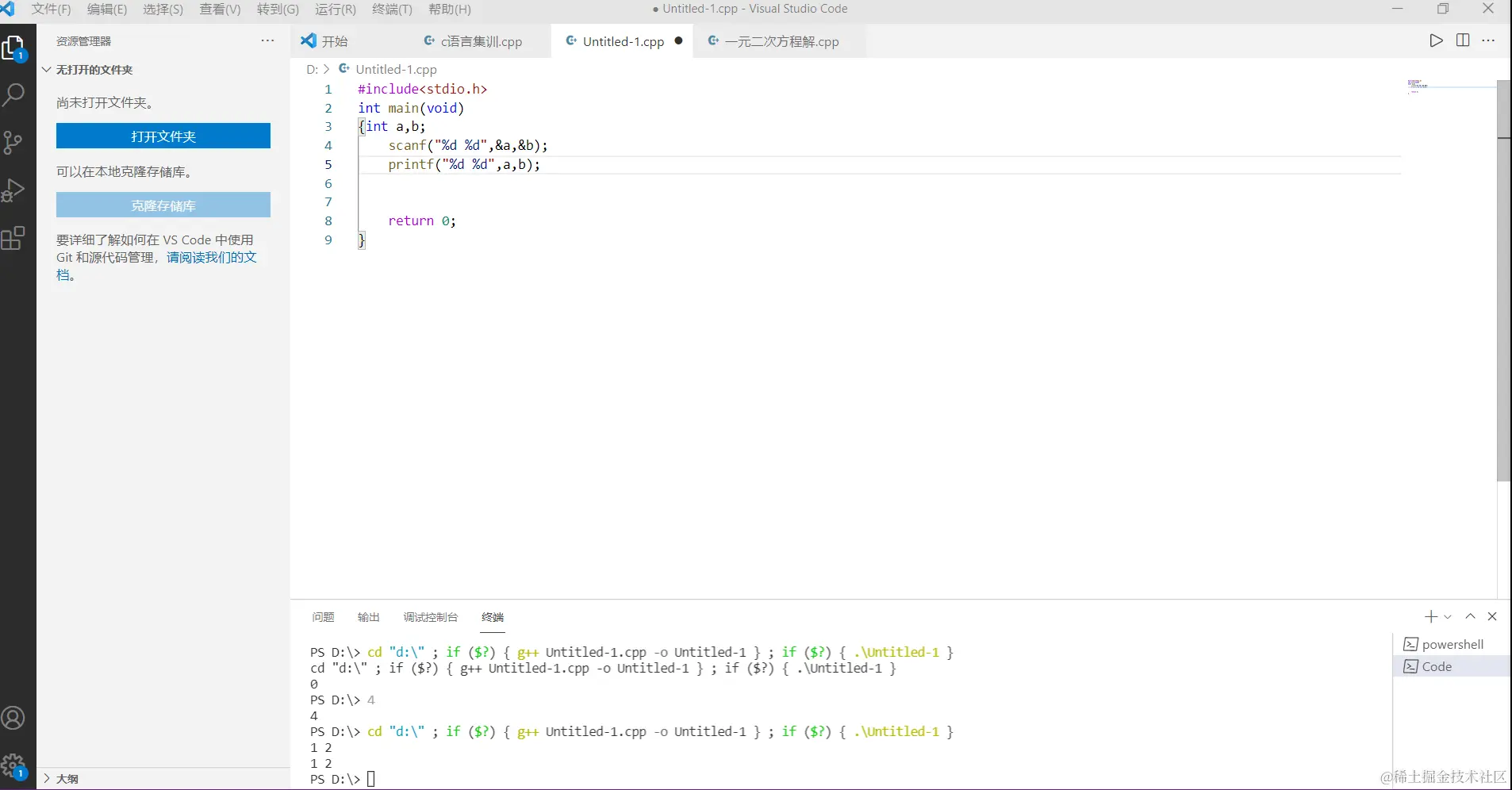Maximize the terminal panel with up chevron
1512x790 pixels.
(1470, 616)
